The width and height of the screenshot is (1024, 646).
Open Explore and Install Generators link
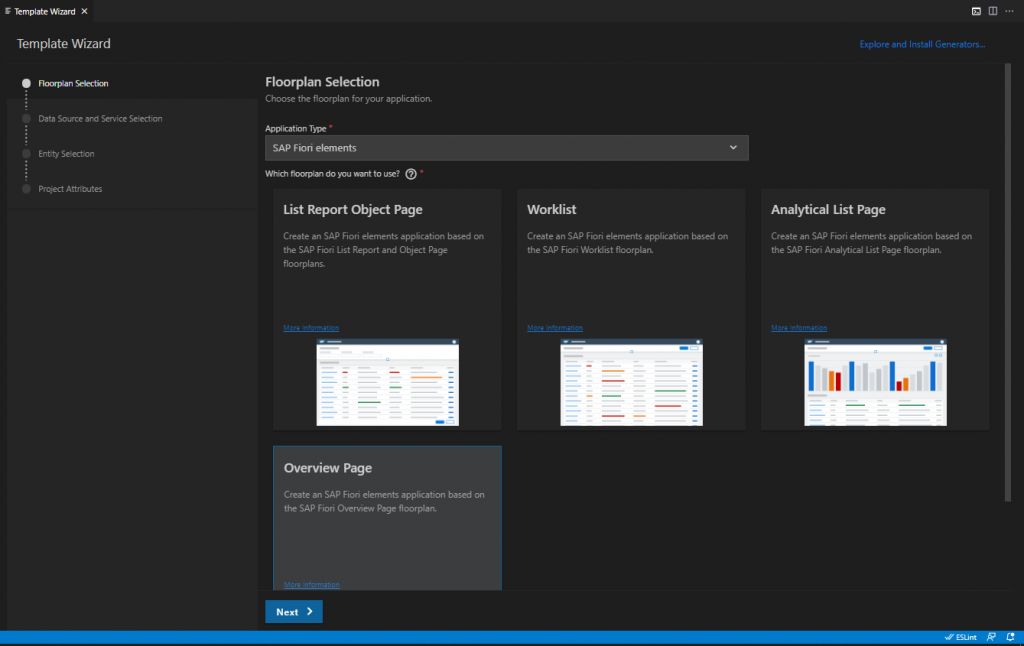tap(921, 44)
